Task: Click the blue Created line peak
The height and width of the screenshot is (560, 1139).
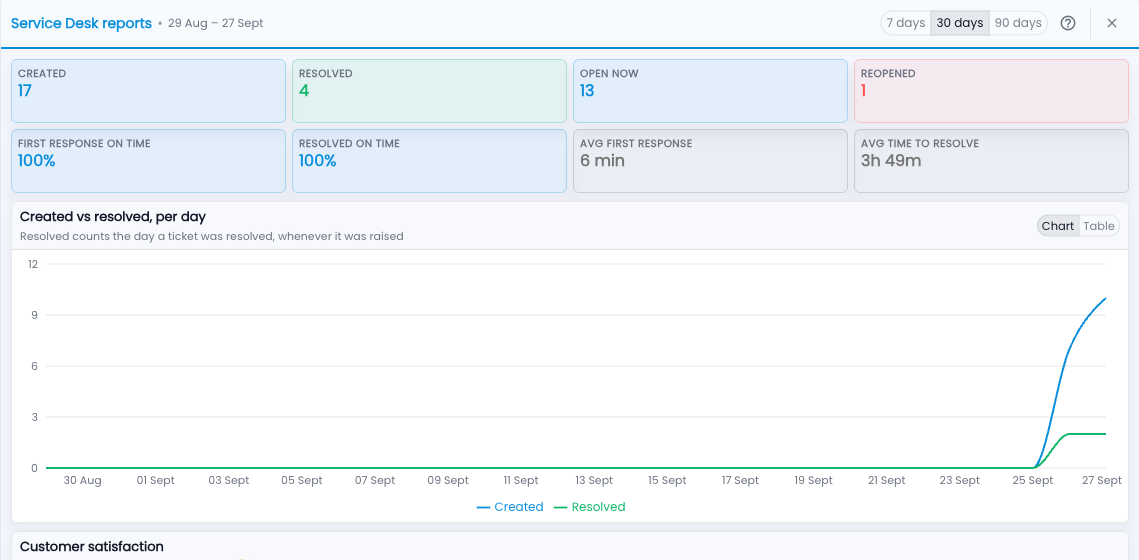Action: click(x=1105, y=299)
